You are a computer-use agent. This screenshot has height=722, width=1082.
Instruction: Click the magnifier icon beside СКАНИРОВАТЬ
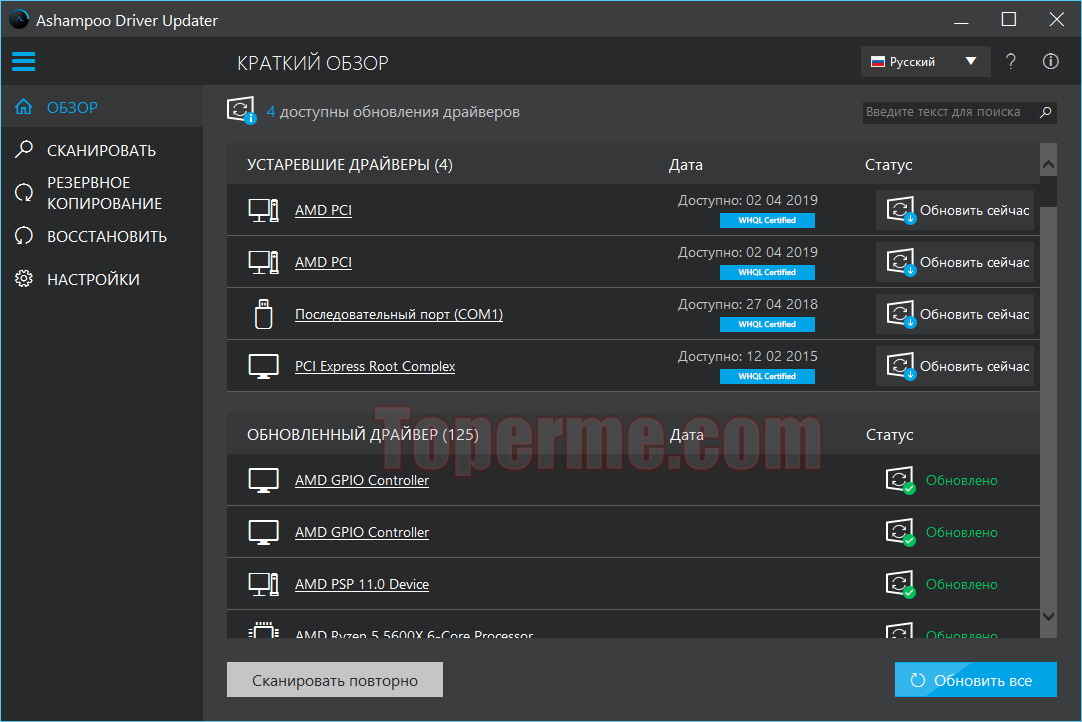coord(24,149)
